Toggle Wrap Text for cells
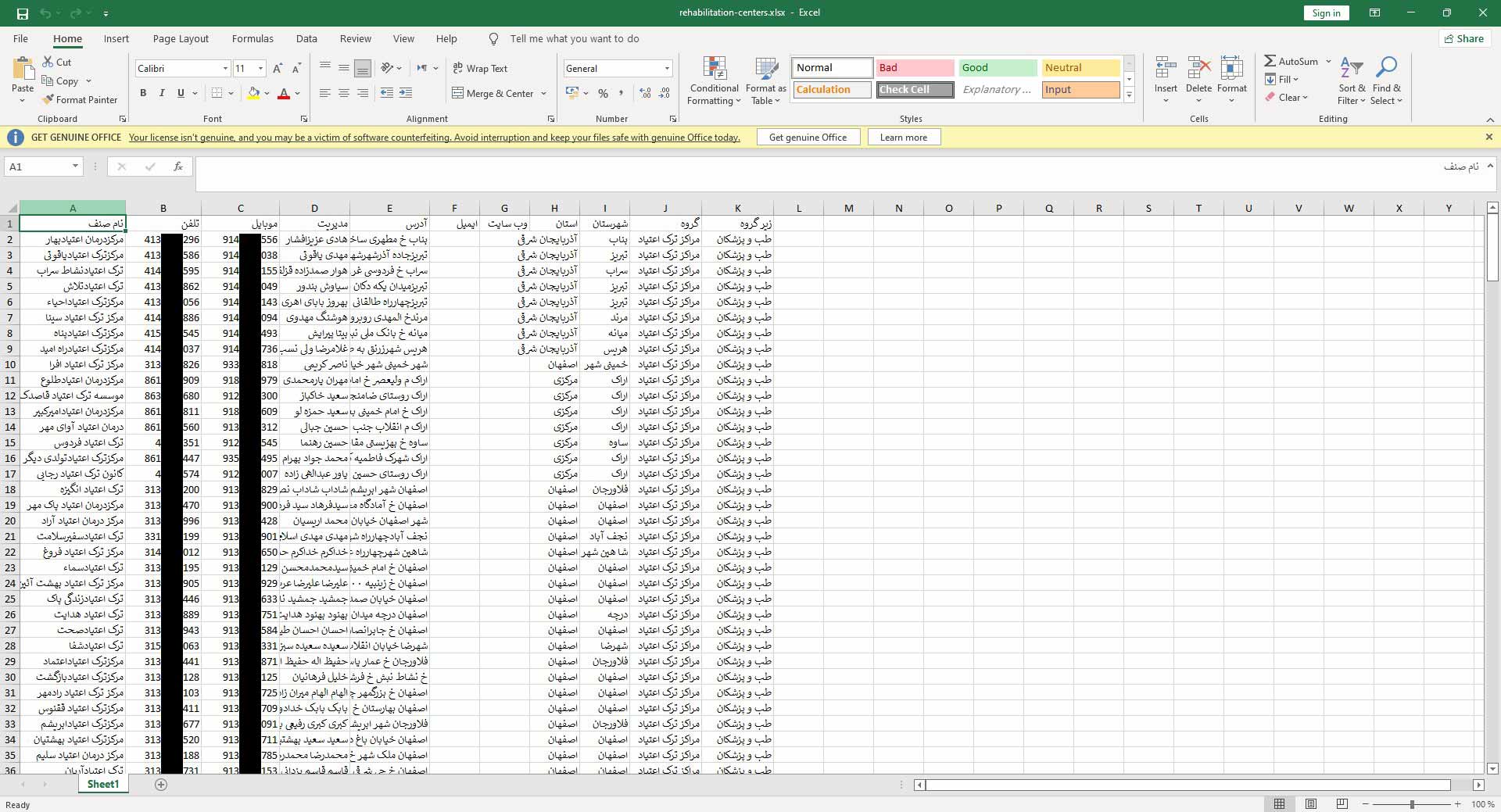The image size is (1501, 812). tap(480, 69)
